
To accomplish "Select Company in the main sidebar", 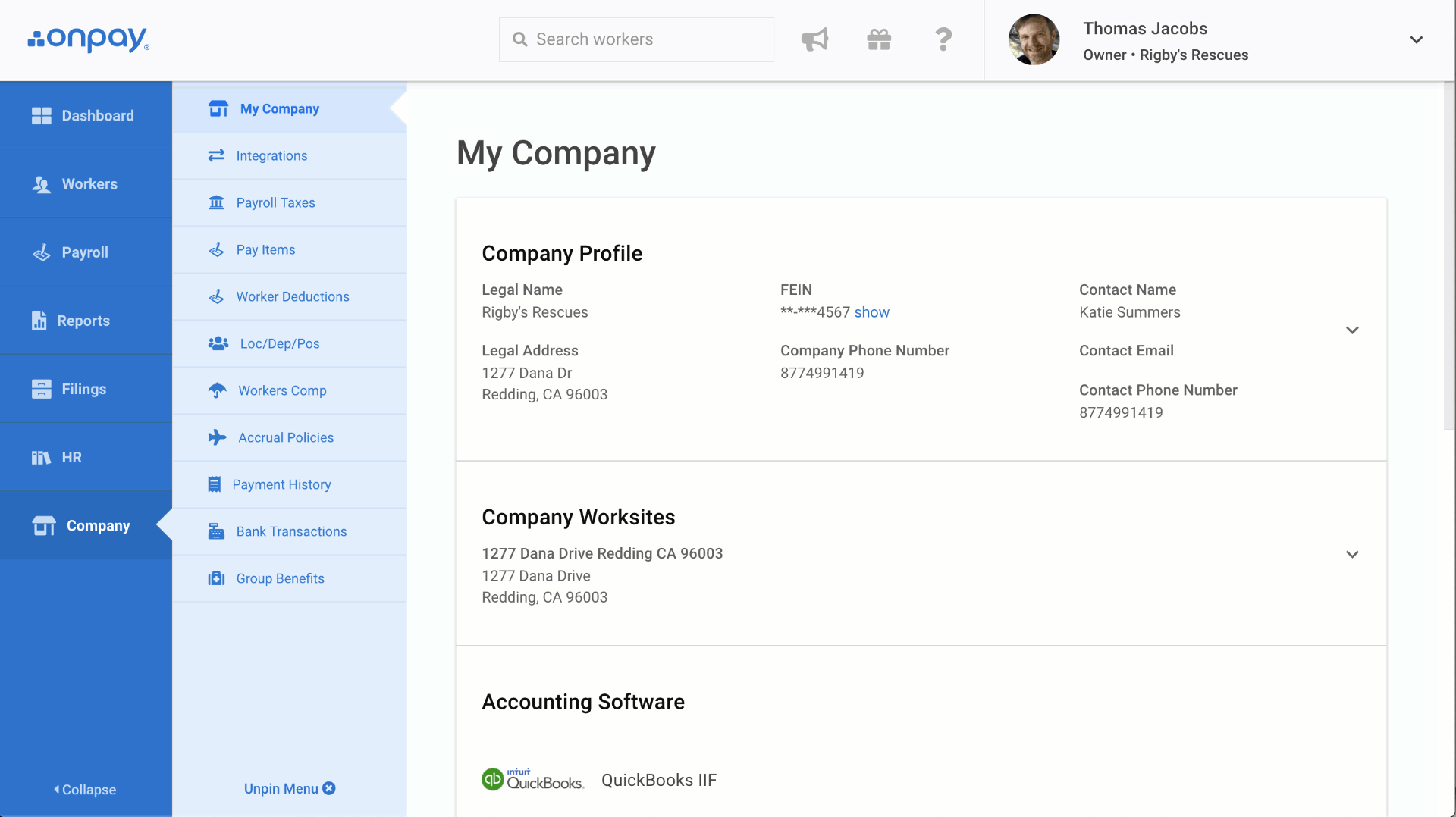I will (x=86, y=525).
